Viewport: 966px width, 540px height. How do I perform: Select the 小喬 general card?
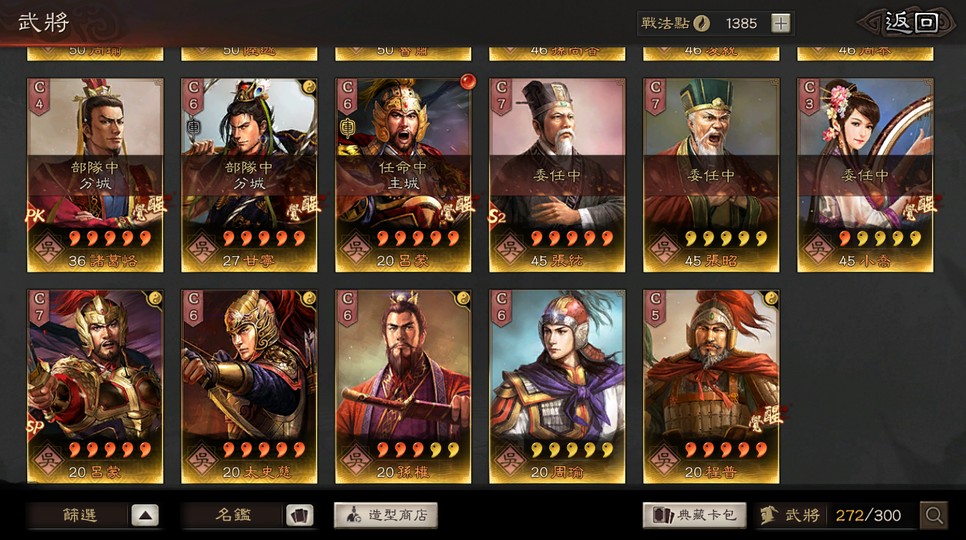[865, 175]
